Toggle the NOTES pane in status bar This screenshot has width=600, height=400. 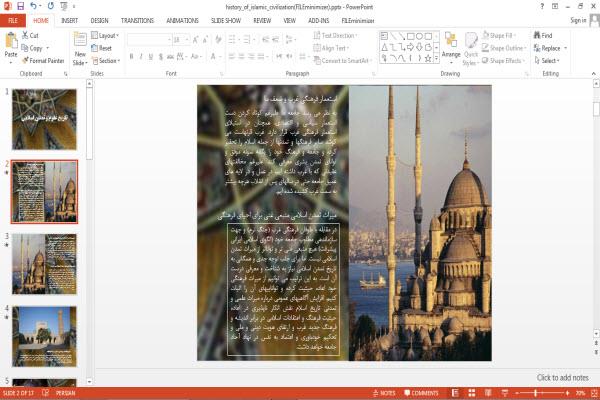click(384, 393)
